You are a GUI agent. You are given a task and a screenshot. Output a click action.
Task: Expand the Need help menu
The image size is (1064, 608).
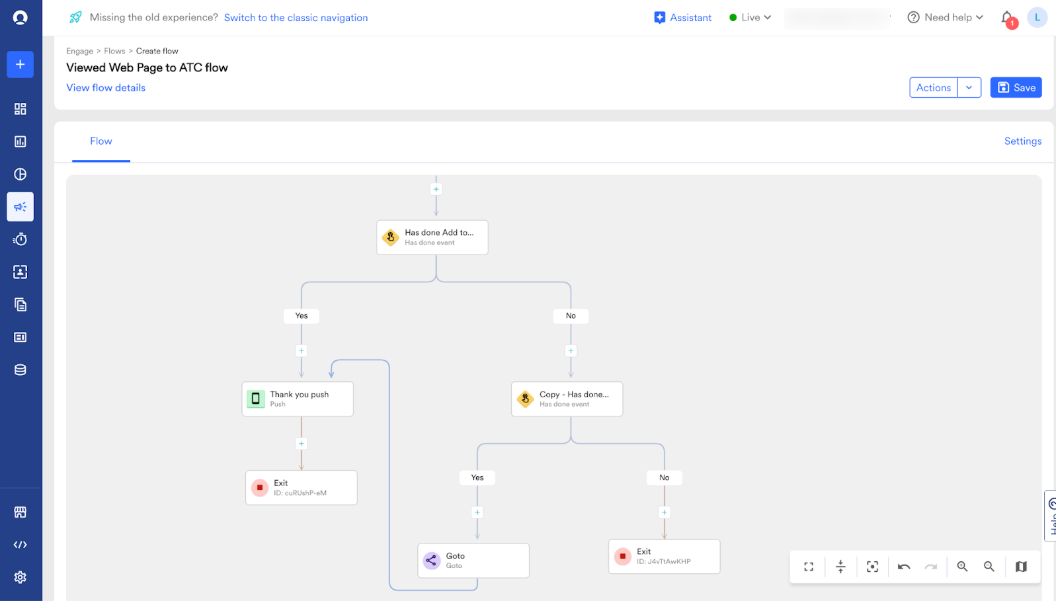point(945,18)
